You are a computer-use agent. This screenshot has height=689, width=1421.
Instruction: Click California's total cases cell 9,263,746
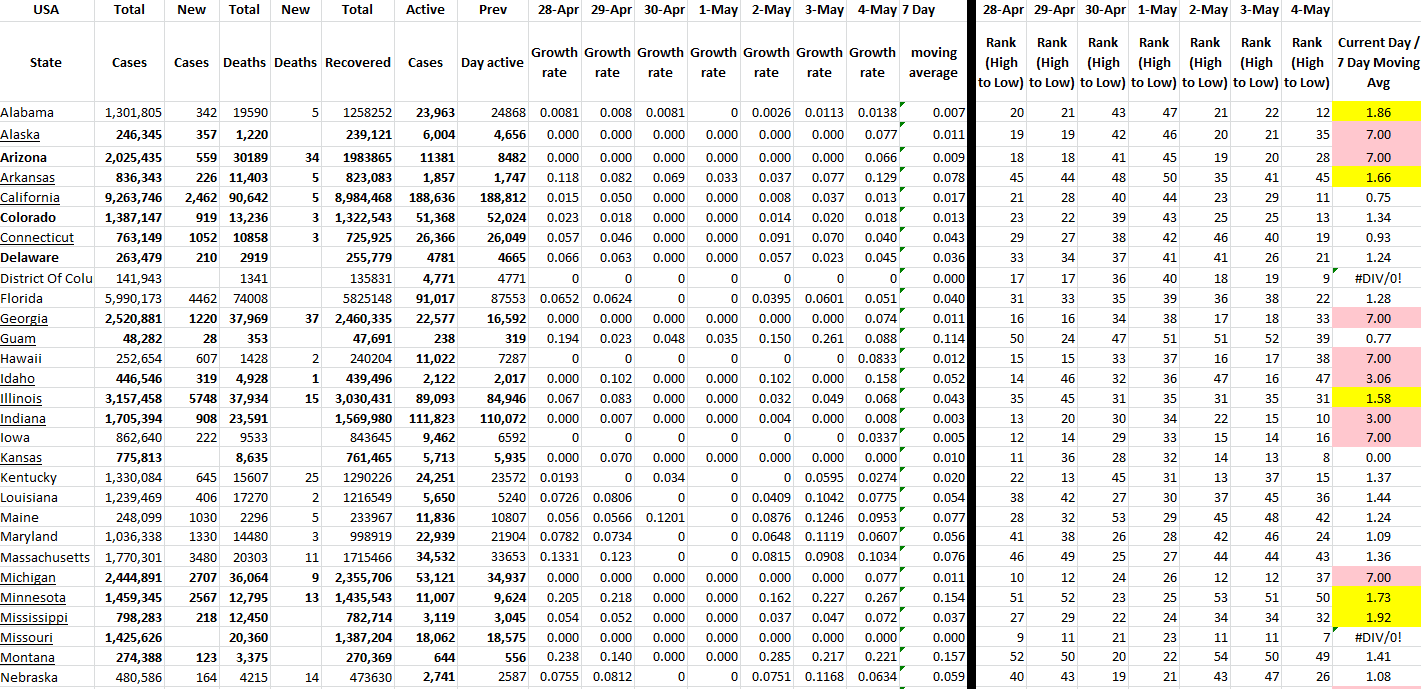pos(133,198)
